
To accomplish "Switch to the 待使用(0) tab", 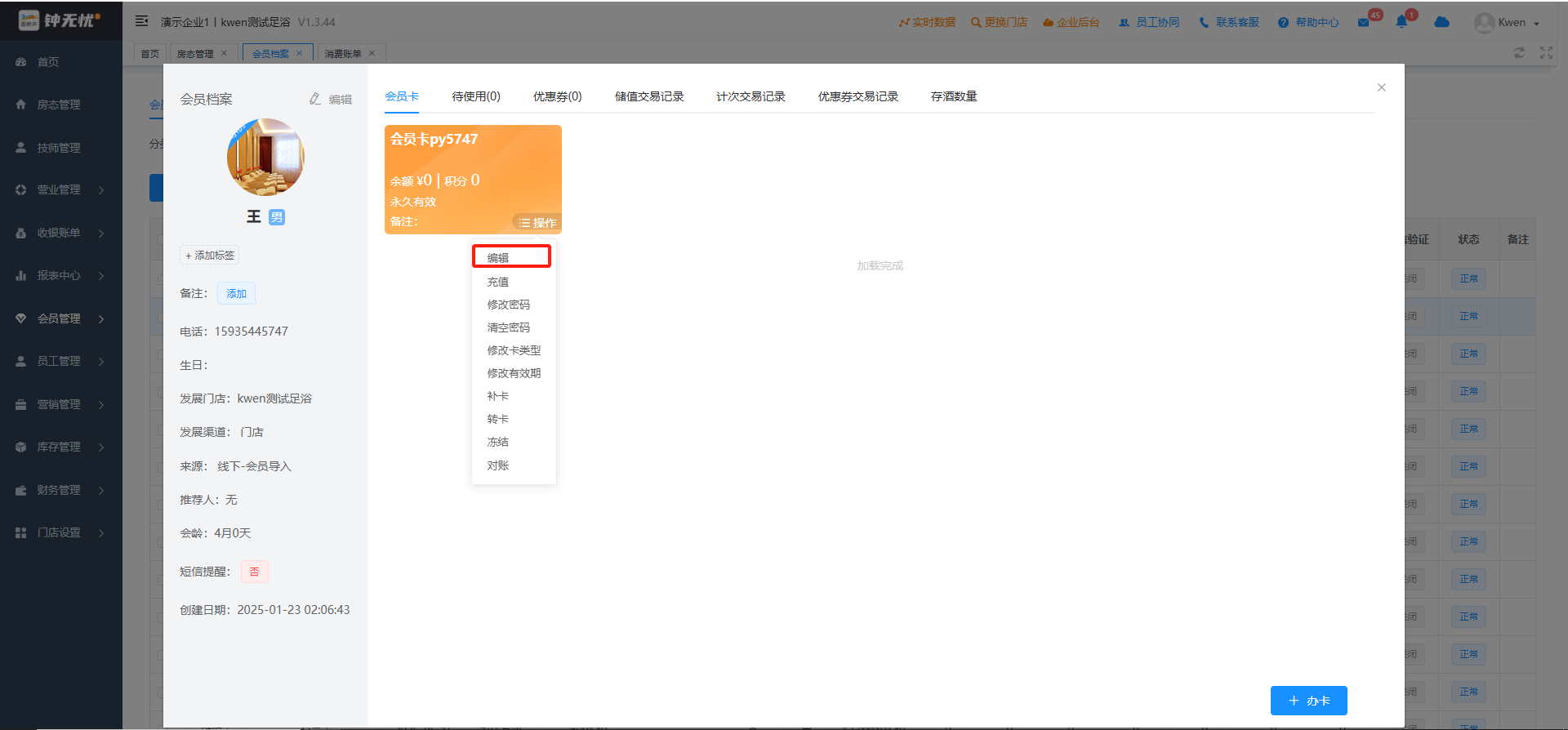I will coord(476,96).
